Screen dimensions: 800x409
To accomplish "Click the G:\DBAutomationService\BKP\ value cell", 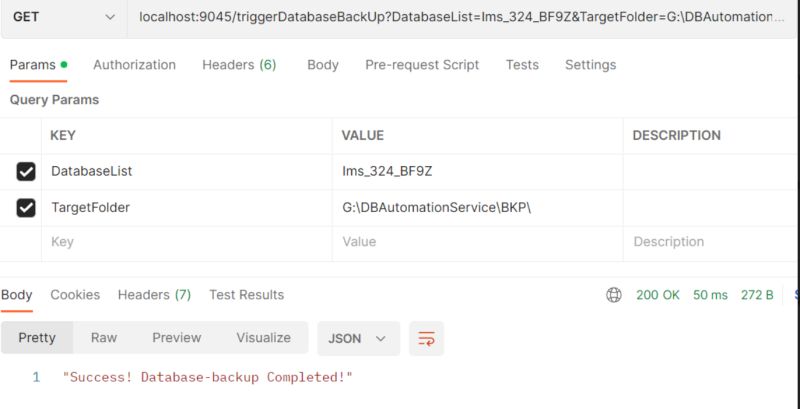I will pyautogui.click(x=478, y=208).
